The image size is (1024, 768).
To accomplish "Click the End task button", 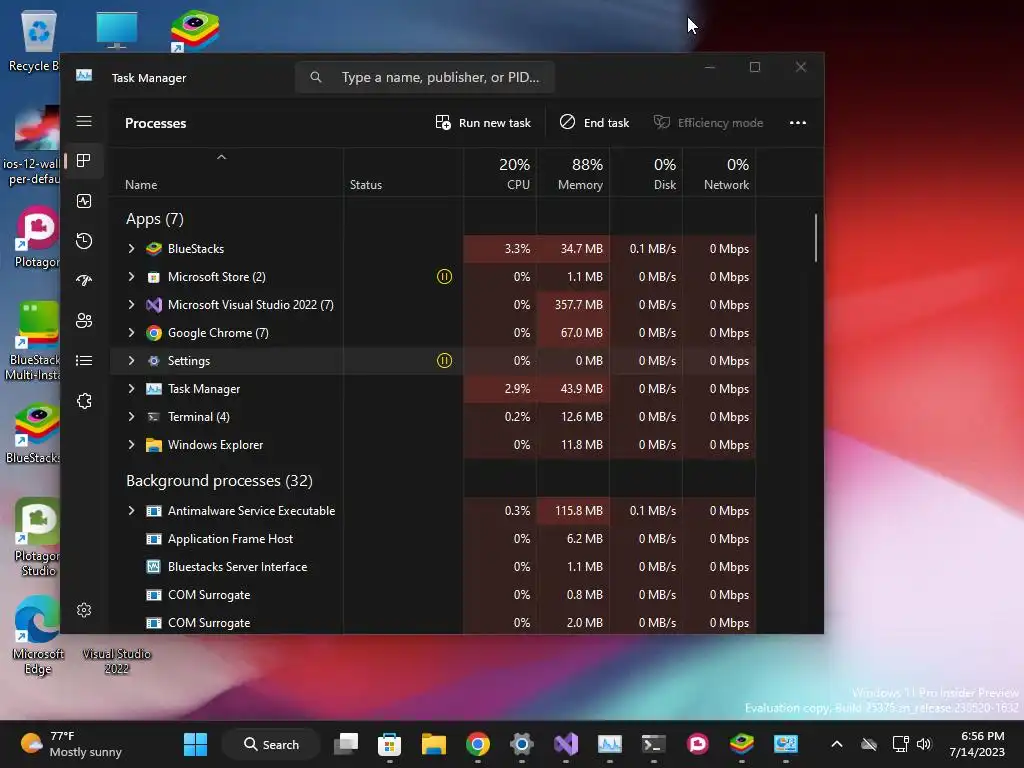I will 594,123.
